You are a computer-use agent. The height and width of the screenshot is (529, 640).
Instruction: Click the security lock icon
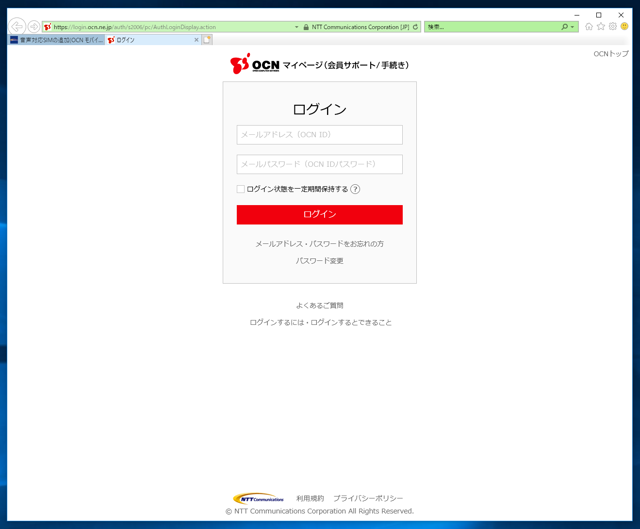(x=306, y=27)
